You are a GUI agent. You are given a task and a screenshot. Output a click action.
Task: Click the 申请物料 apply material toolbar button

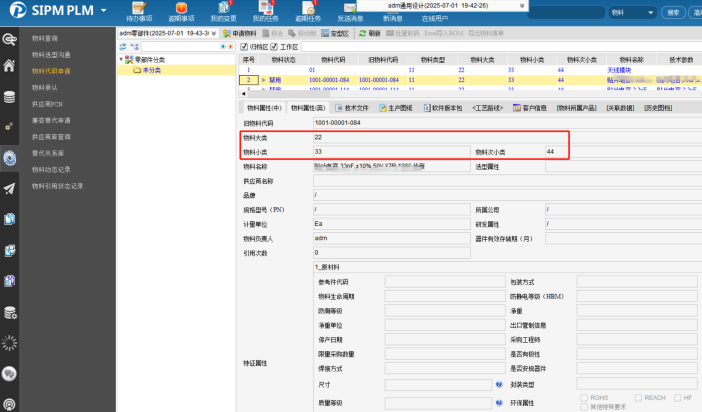tap(240, 34)
